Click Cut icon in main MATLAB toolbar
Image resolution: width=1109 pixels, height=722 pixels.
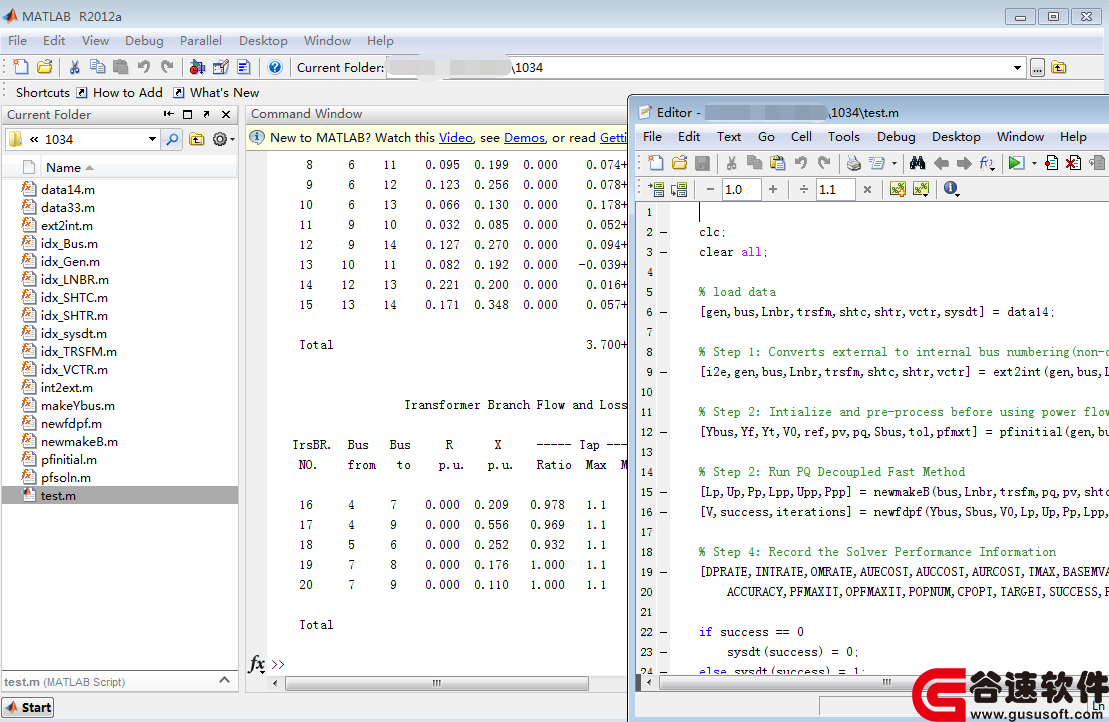pos(74,67)
